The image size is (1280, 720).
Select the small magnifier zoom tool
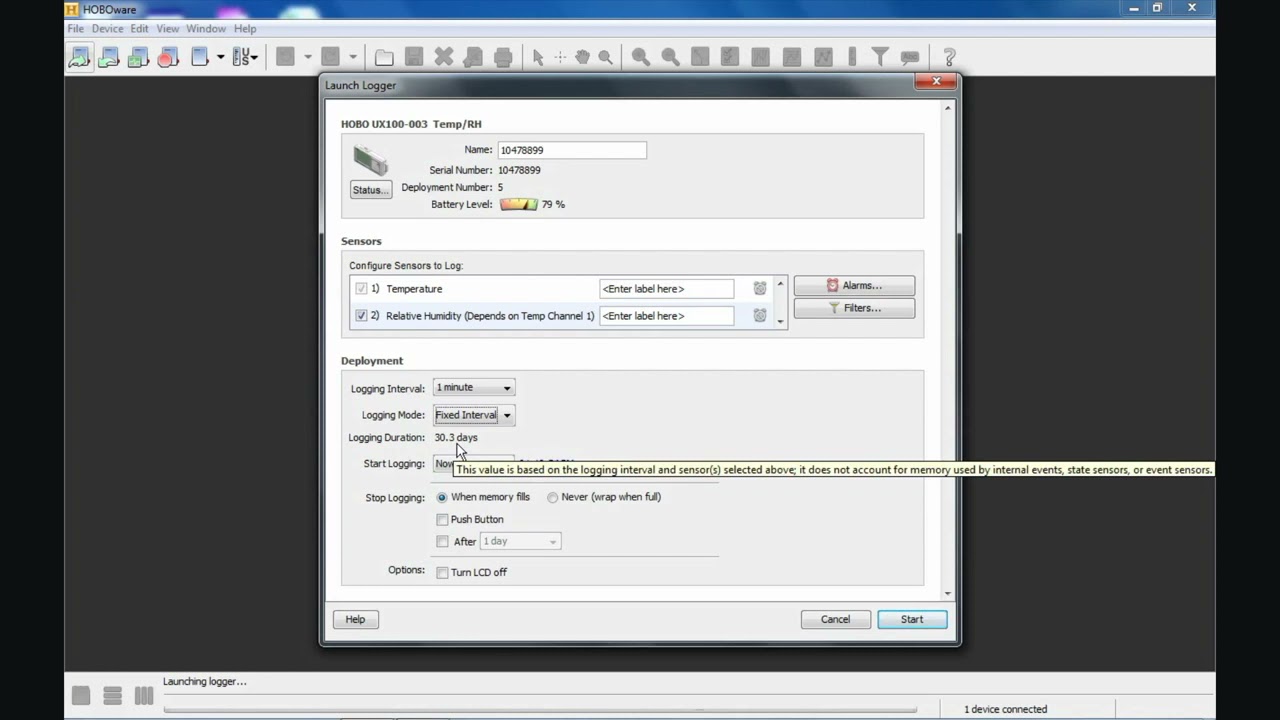click(x=605, y=57)
